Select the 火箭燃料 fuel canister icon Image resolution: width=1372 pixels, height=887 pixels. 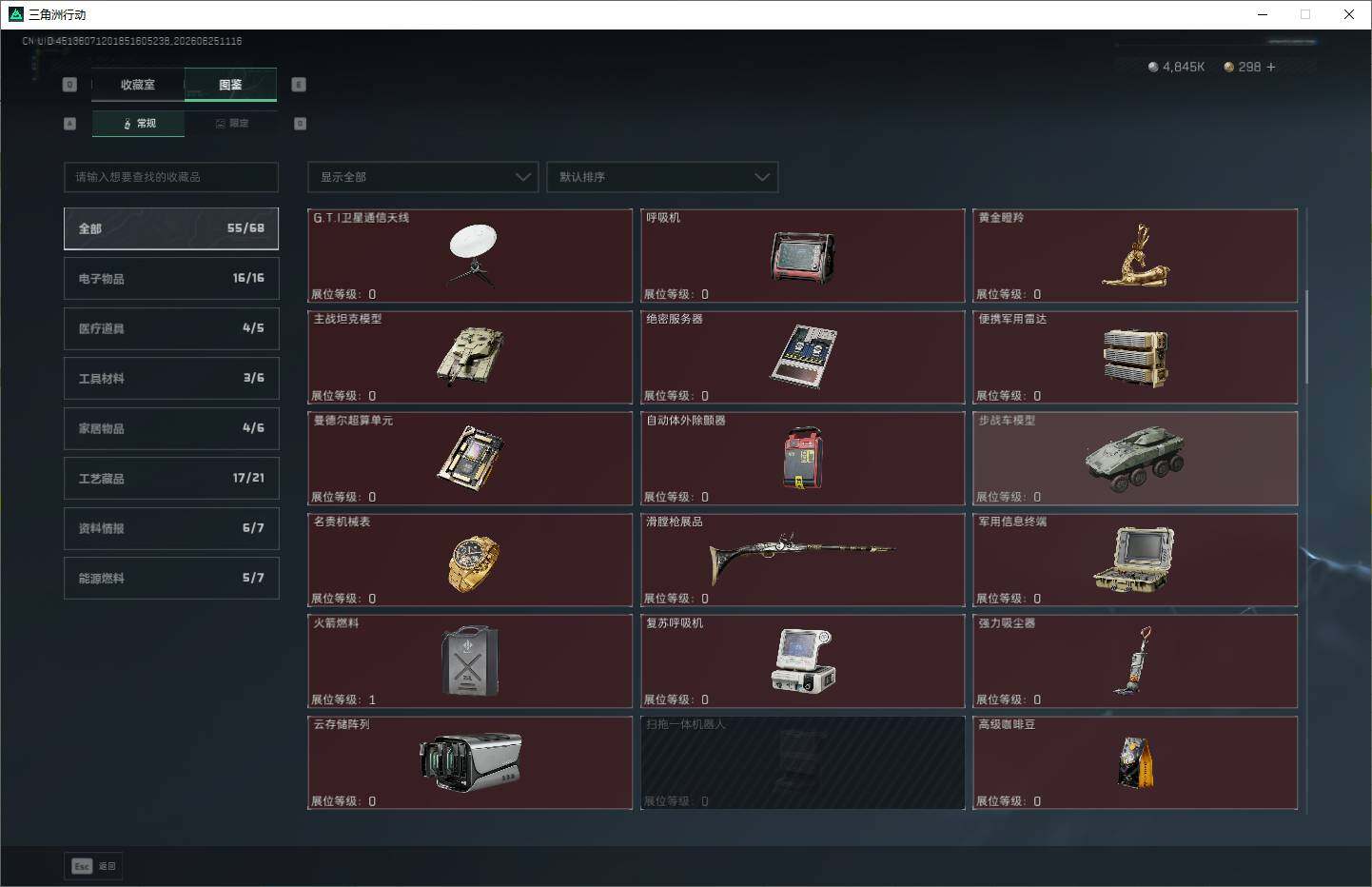[x=470, y=661]
